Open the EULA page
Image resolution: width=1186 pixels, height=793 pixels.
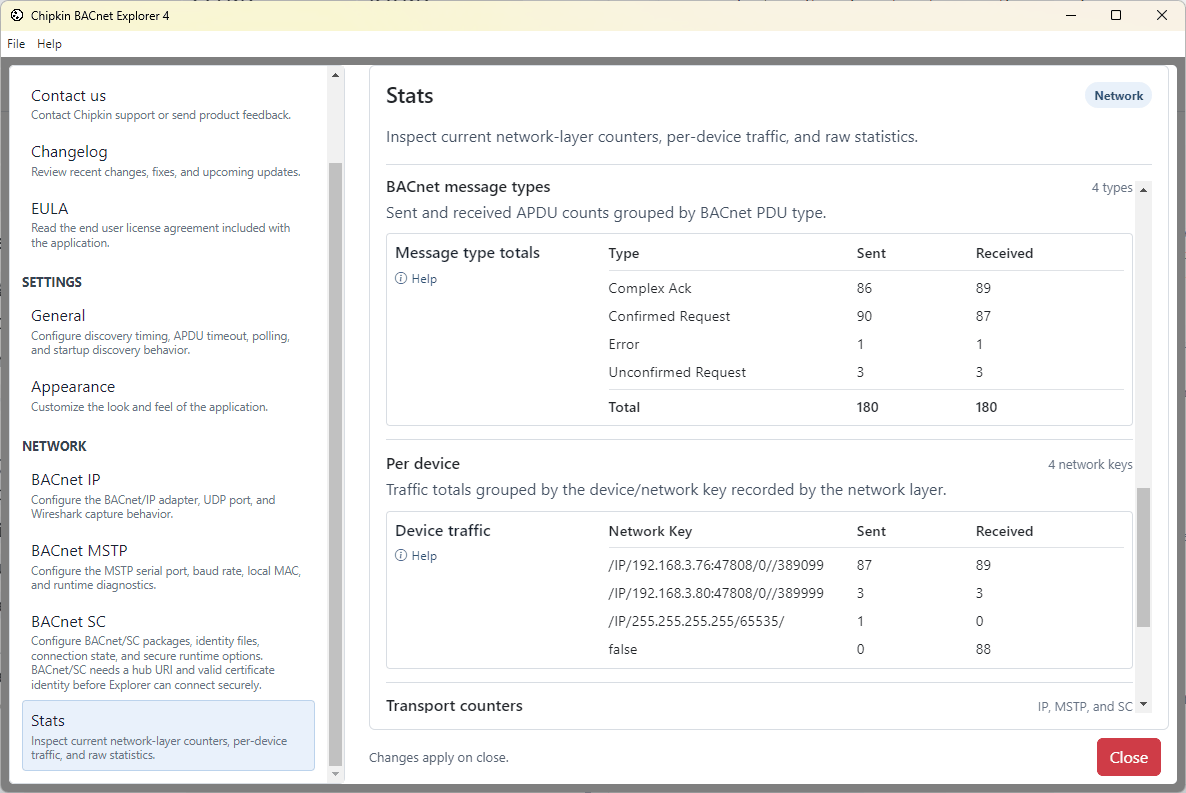pos(168,225)
